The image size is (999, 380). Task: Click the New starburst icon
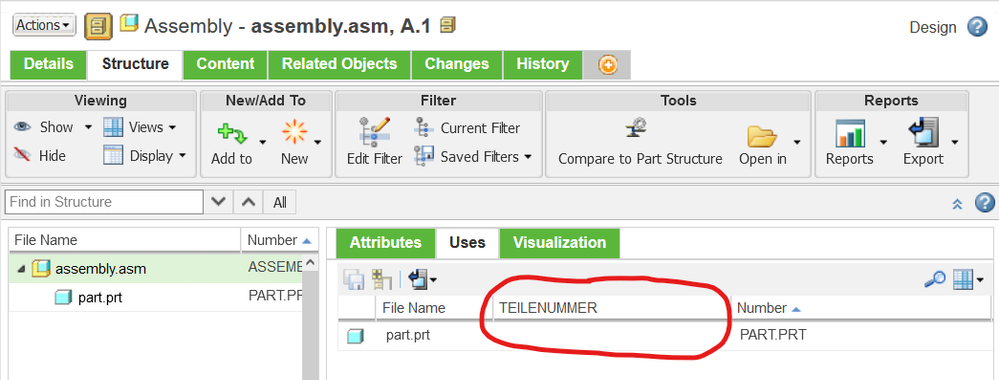(x=294, y=133)
